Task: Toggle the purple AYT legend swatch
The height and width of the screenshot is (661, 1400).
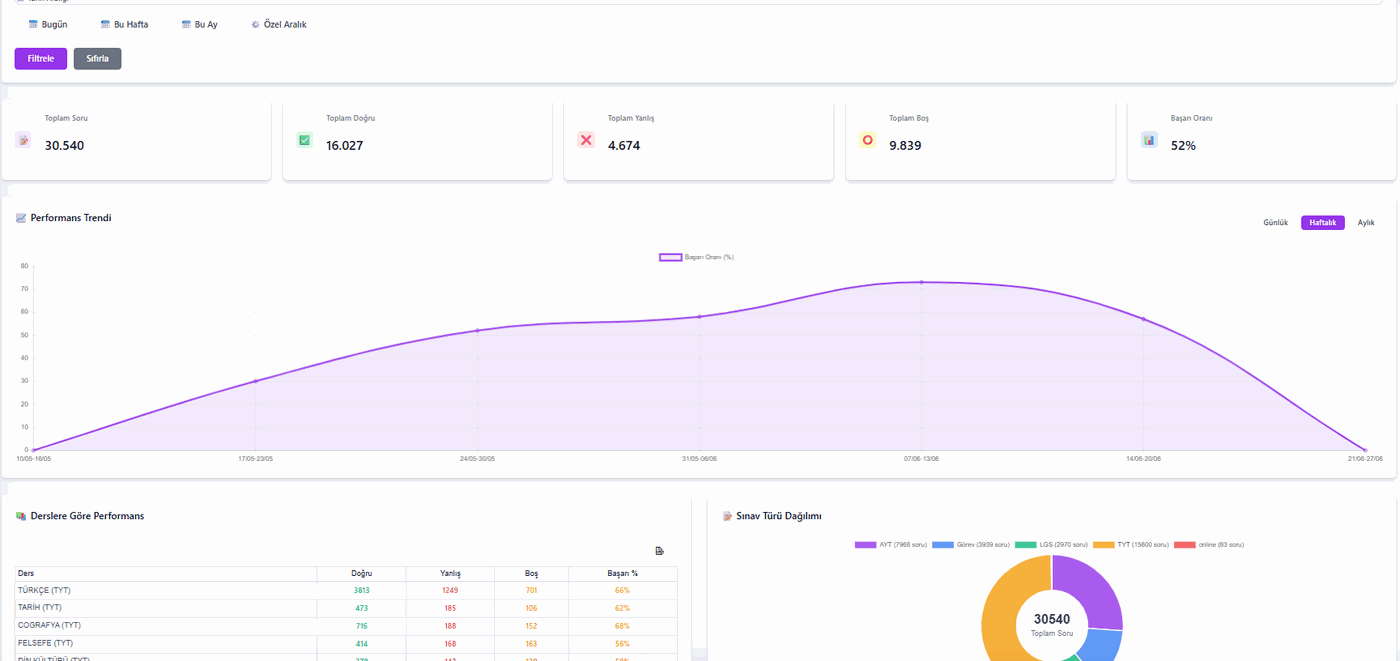Action: click(x=865, y=545)
